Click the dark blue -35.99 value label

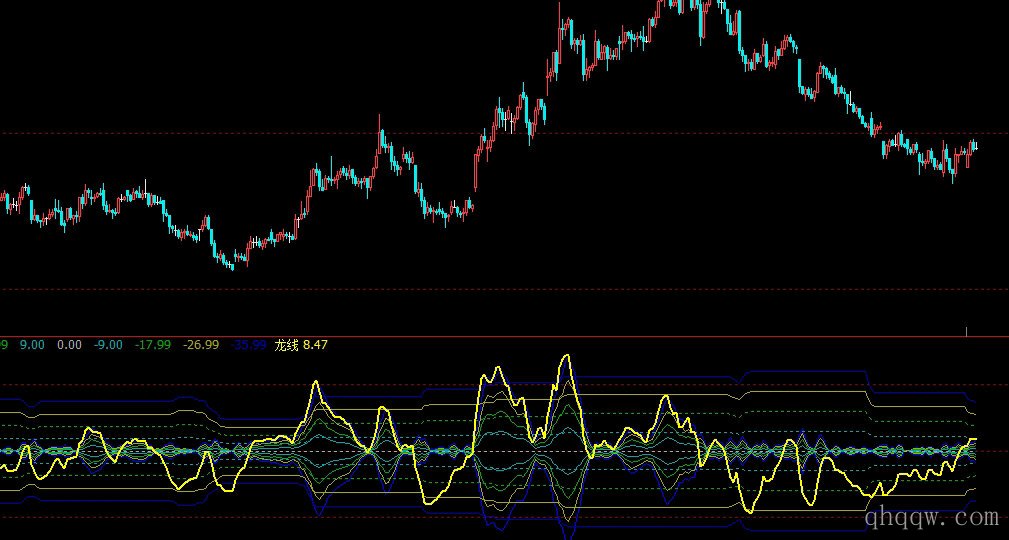coord(249,345)
